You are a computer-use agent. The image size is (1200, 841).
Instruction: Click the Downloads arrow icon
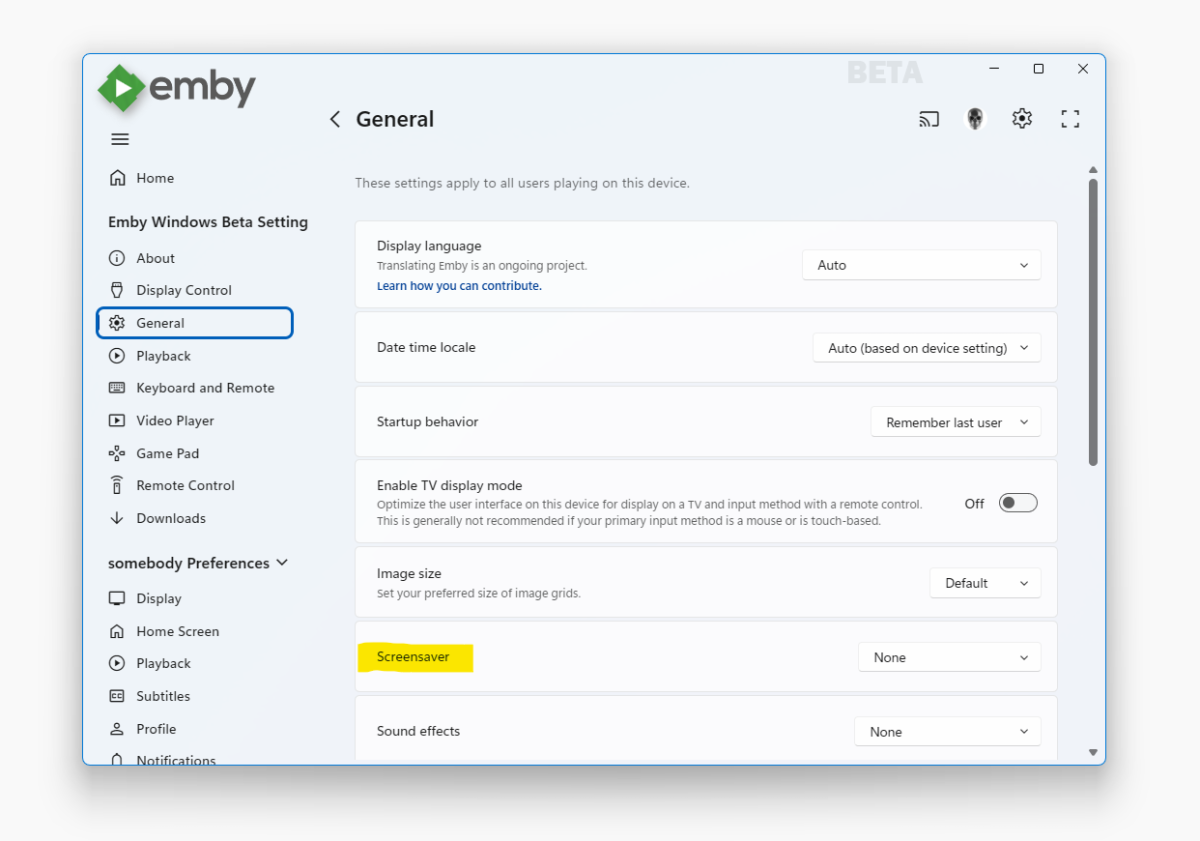tap(117, 518)
